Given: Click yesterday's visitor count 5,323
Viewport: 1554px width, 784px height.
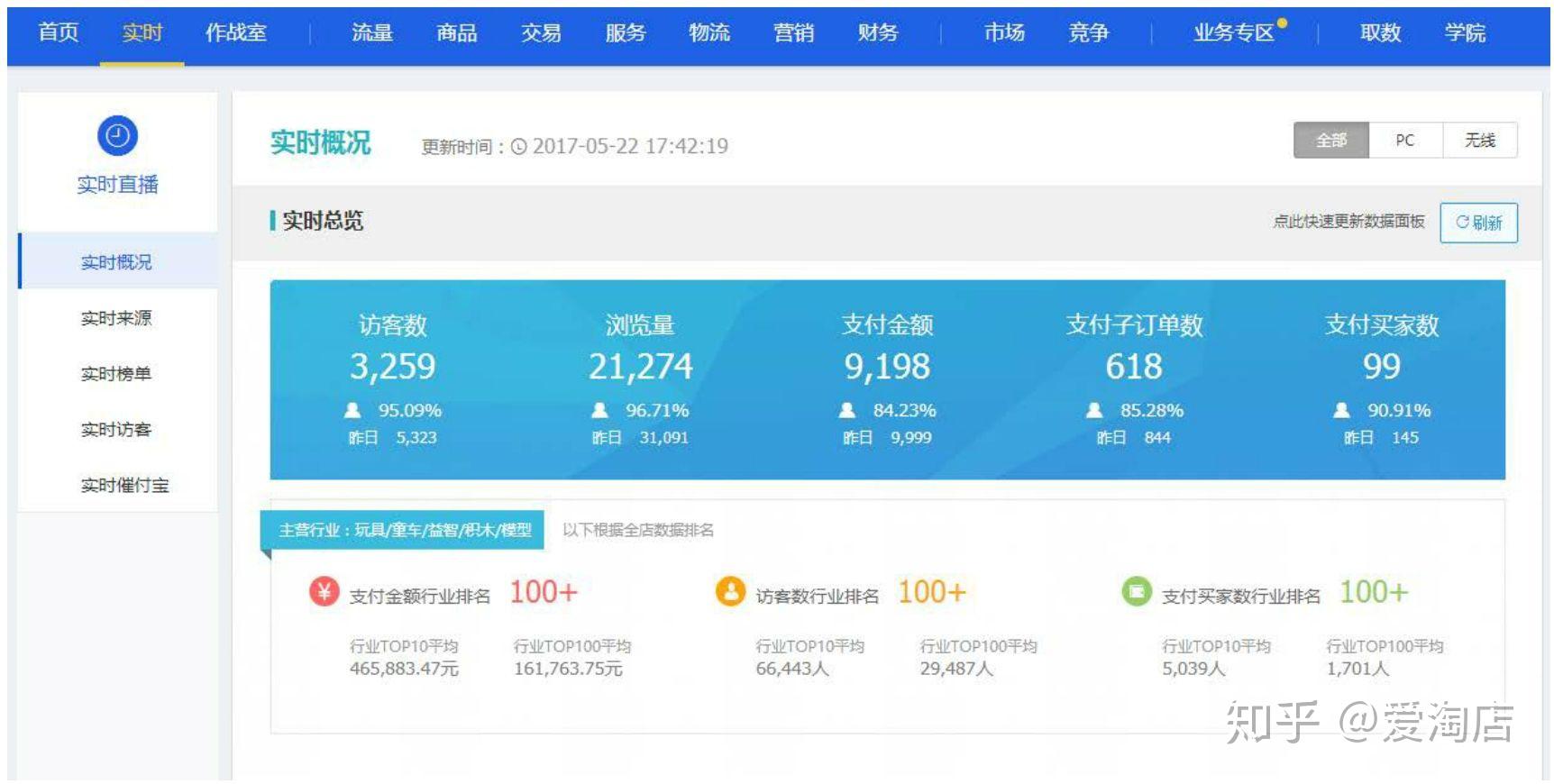Looking at the screenshot, I should pyautogui.click(x=416, y=438).
